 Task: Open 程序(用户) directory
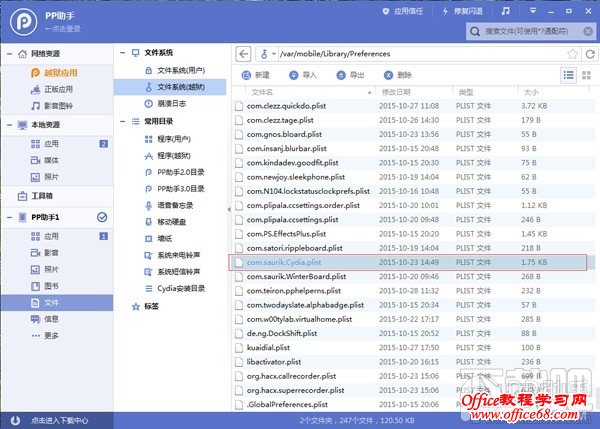170,139
